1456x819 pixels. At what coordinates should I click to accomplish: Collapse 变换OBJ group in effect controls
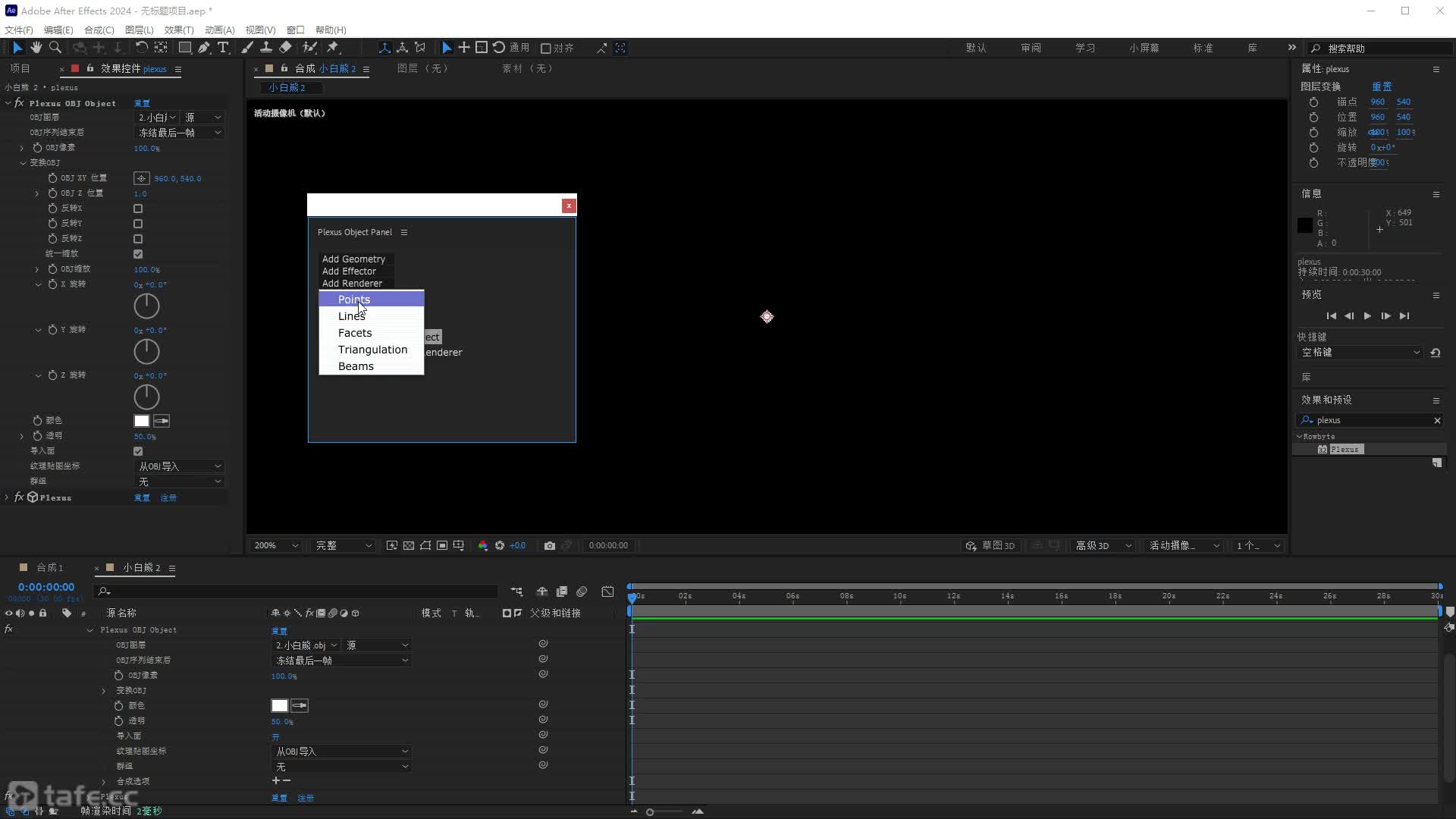pyautogui.click(x=23, y=163)
